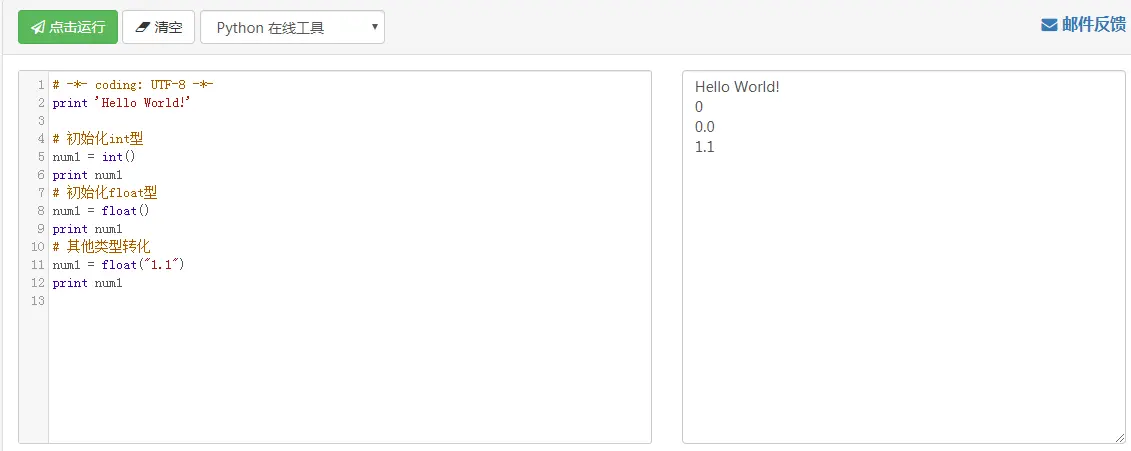Place cursor in line 1 coding comment
Screen dimensions: 1131x451
point(133,85)
